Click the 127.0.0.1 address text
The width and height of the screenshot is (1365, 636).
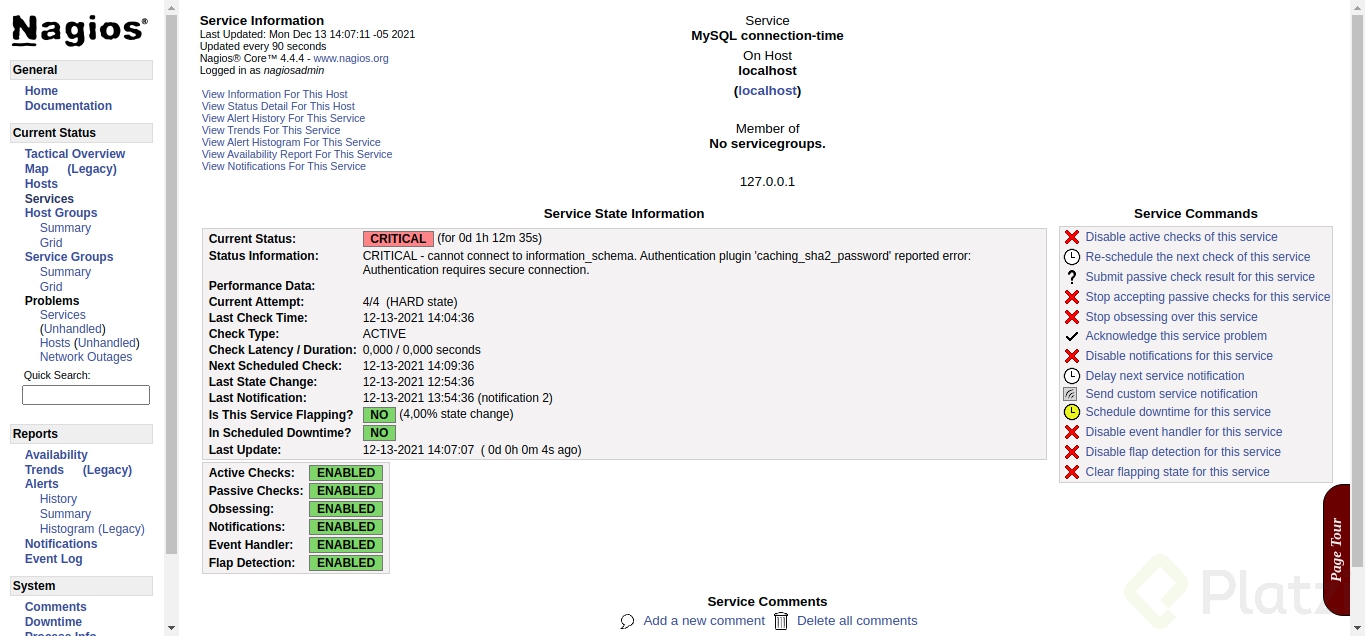coord(767,182)
